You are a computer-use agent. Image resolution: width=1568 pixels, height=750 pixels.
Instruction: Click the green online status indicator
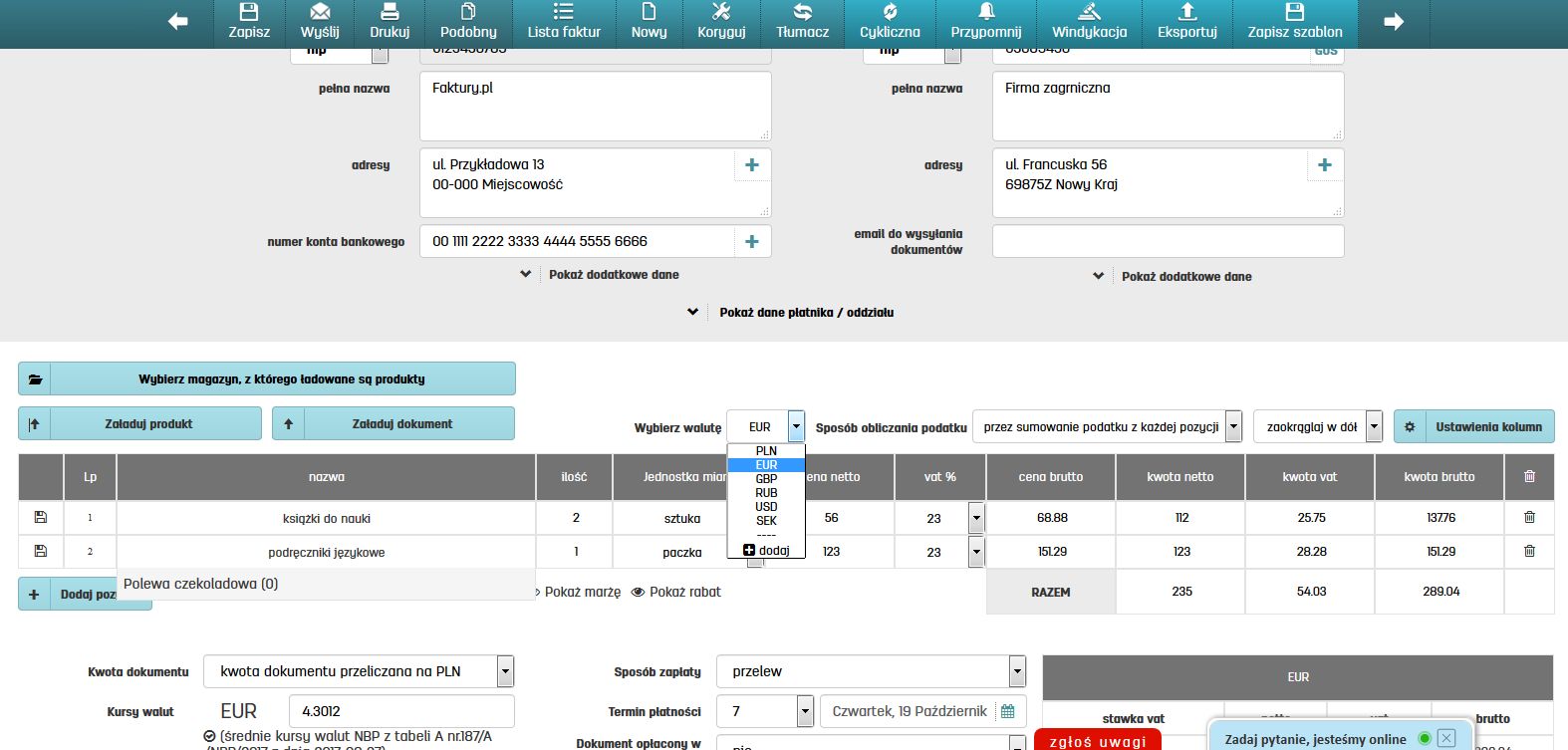tap(1425, 739)
